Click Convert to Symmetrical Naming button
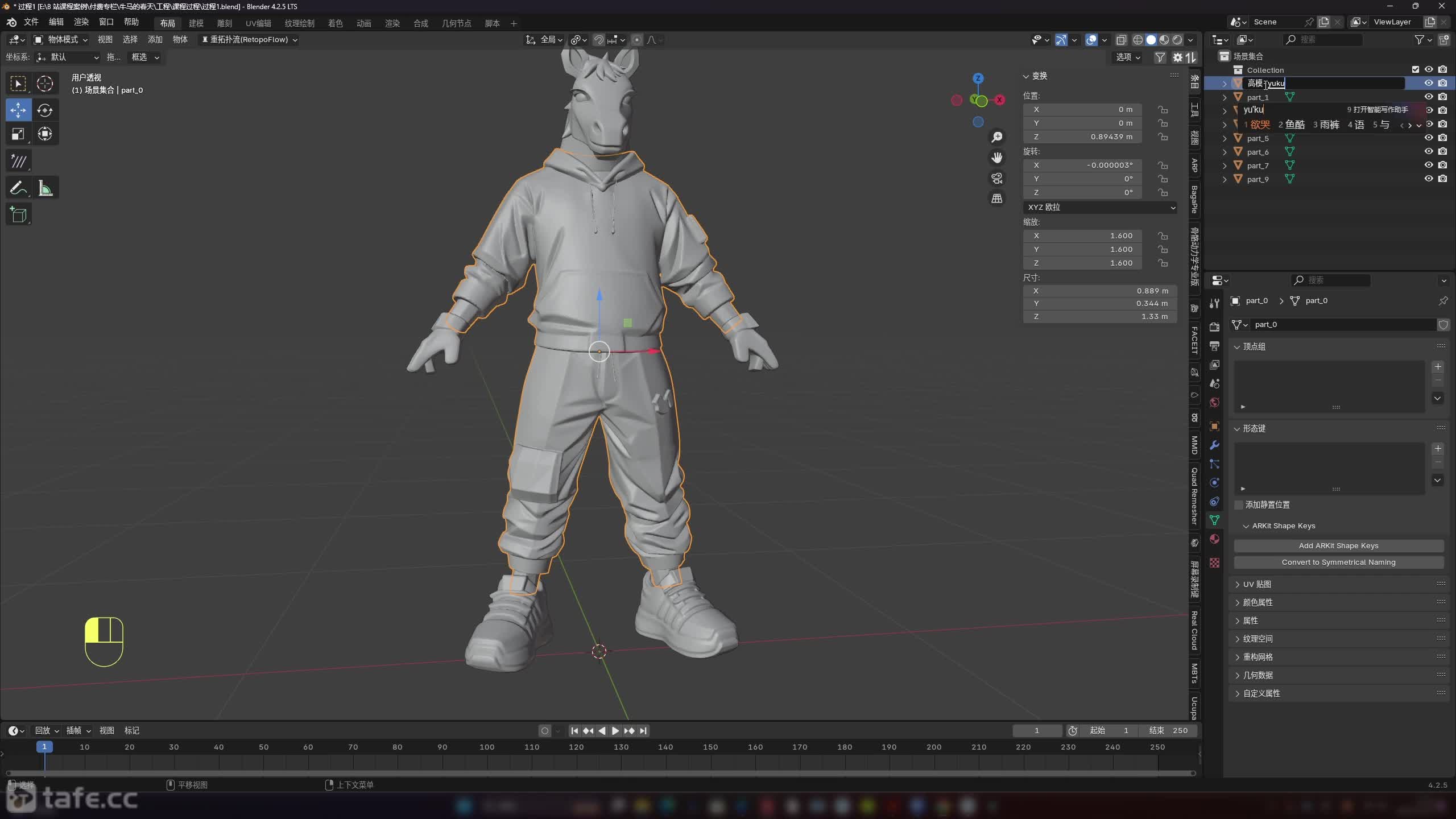Screen dimensions: 1456x819 (1338, 562)
